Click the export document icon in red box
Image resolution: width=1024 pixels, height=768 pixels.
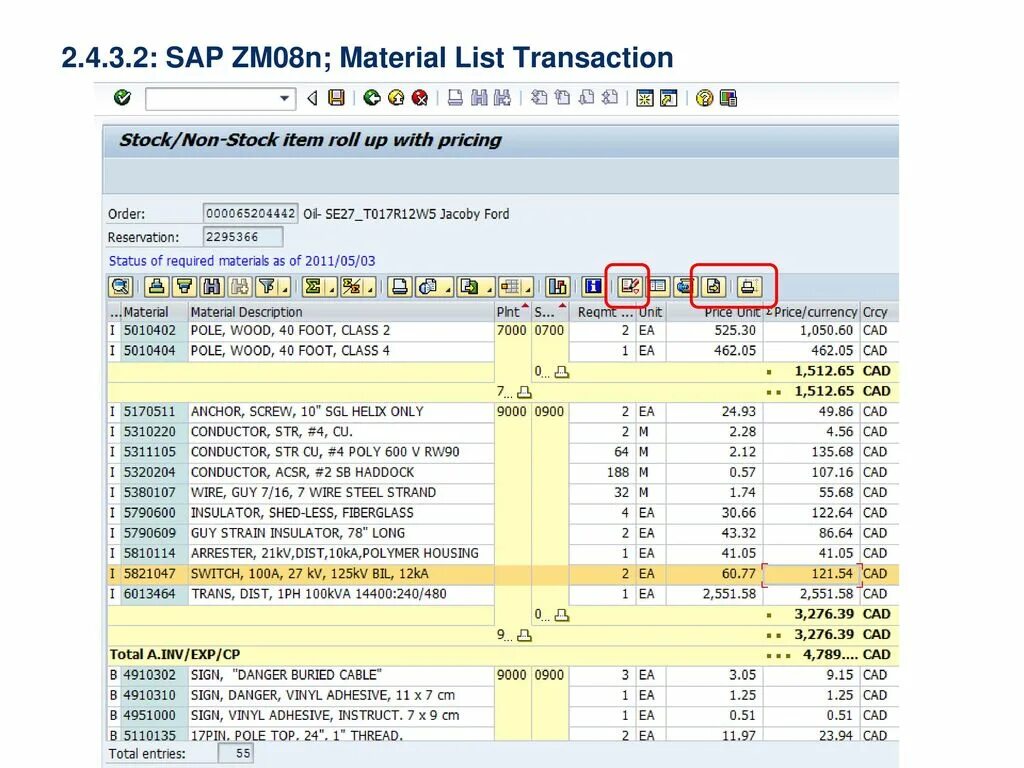tap(712, 287)
